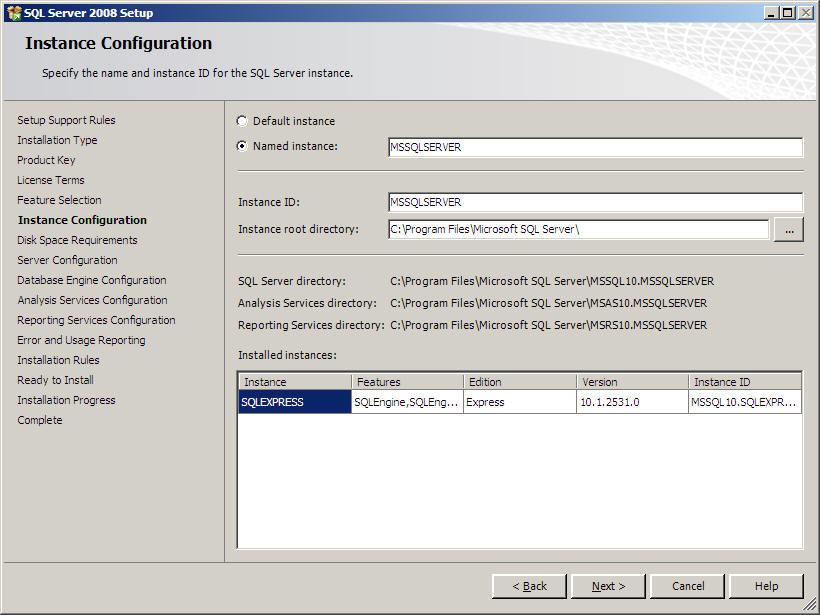Click Ready to Install step
The image size is (820, 615).
[x=55, y=380]
